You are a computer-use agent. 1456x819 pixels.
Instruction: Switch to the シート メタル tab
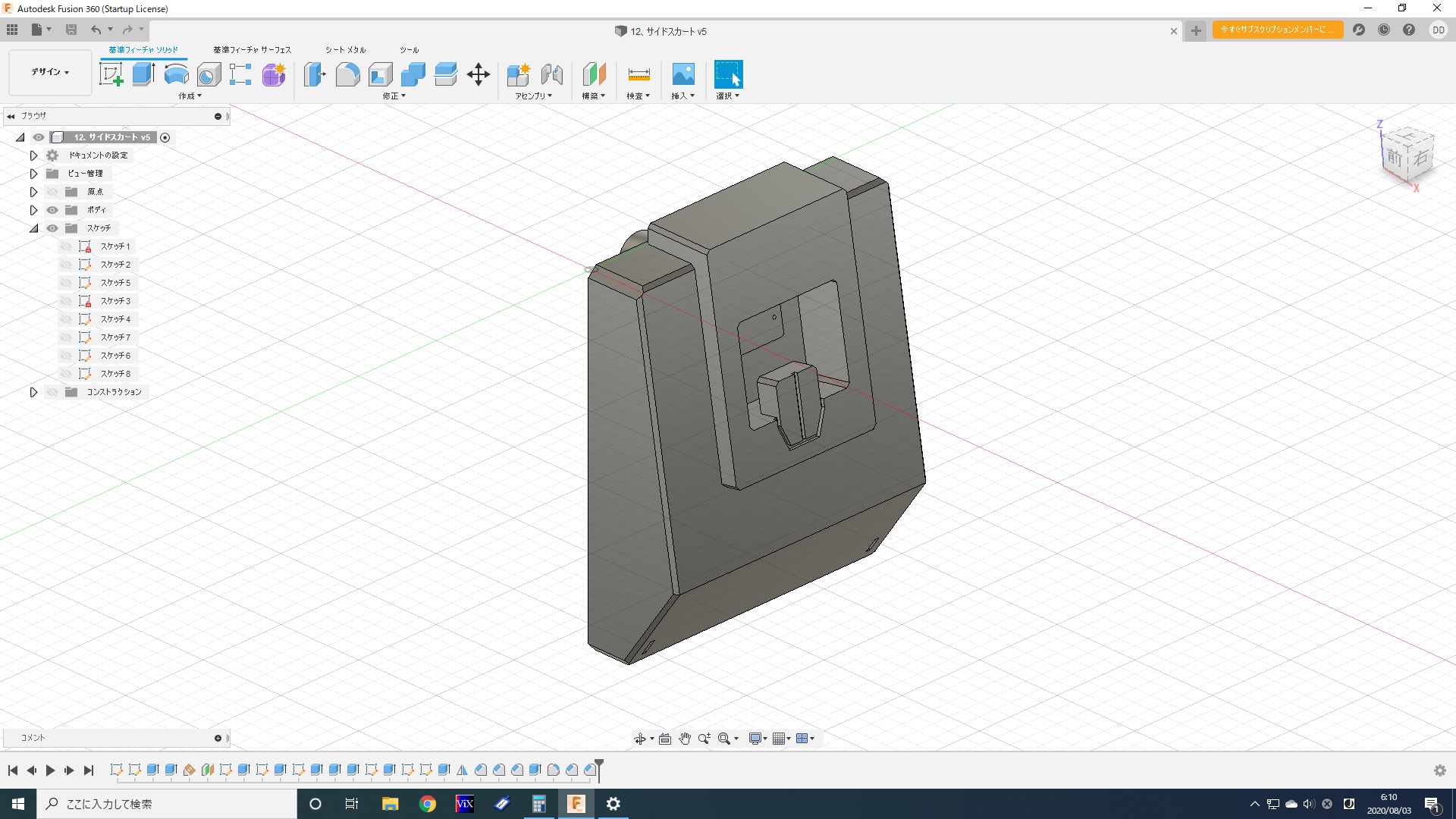[345, 50]
